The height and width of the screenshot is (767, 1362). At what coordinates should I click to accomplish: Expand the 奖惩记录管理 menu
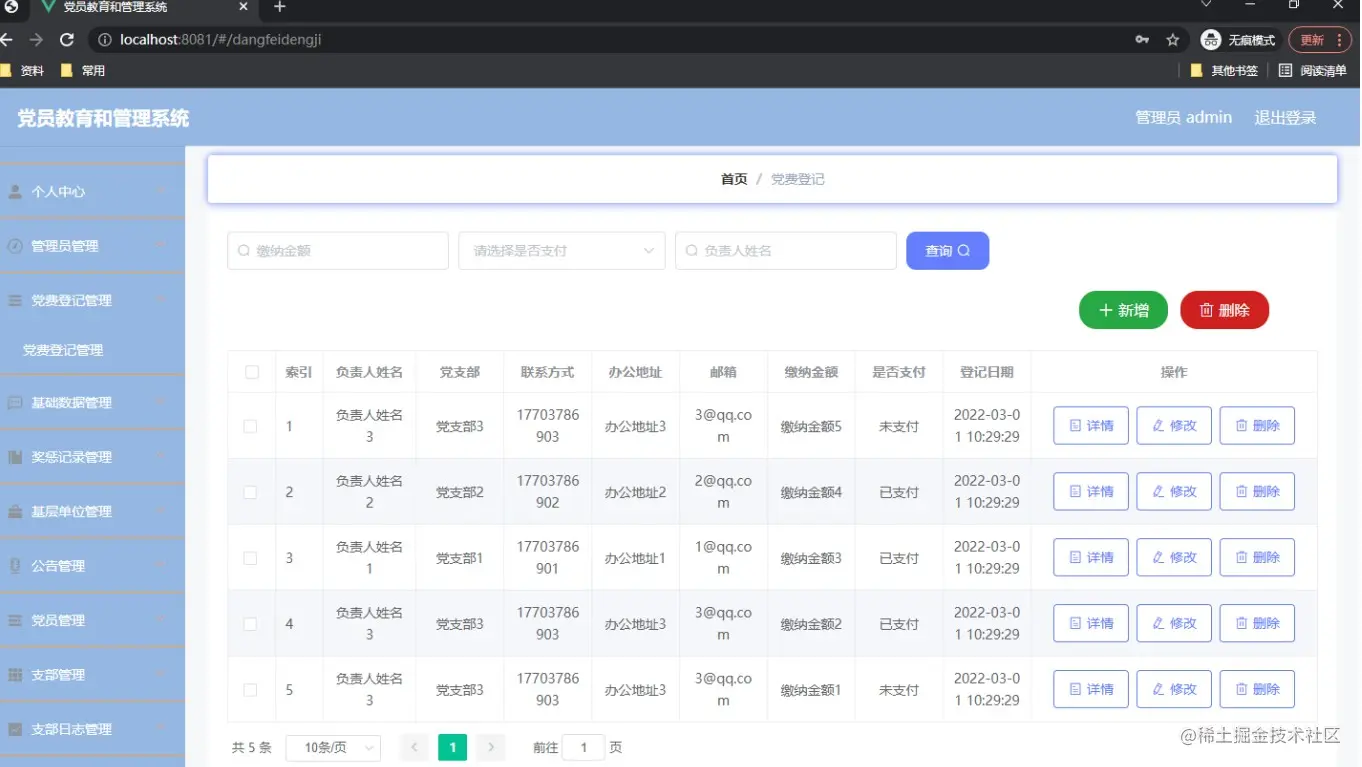point(92,457)
